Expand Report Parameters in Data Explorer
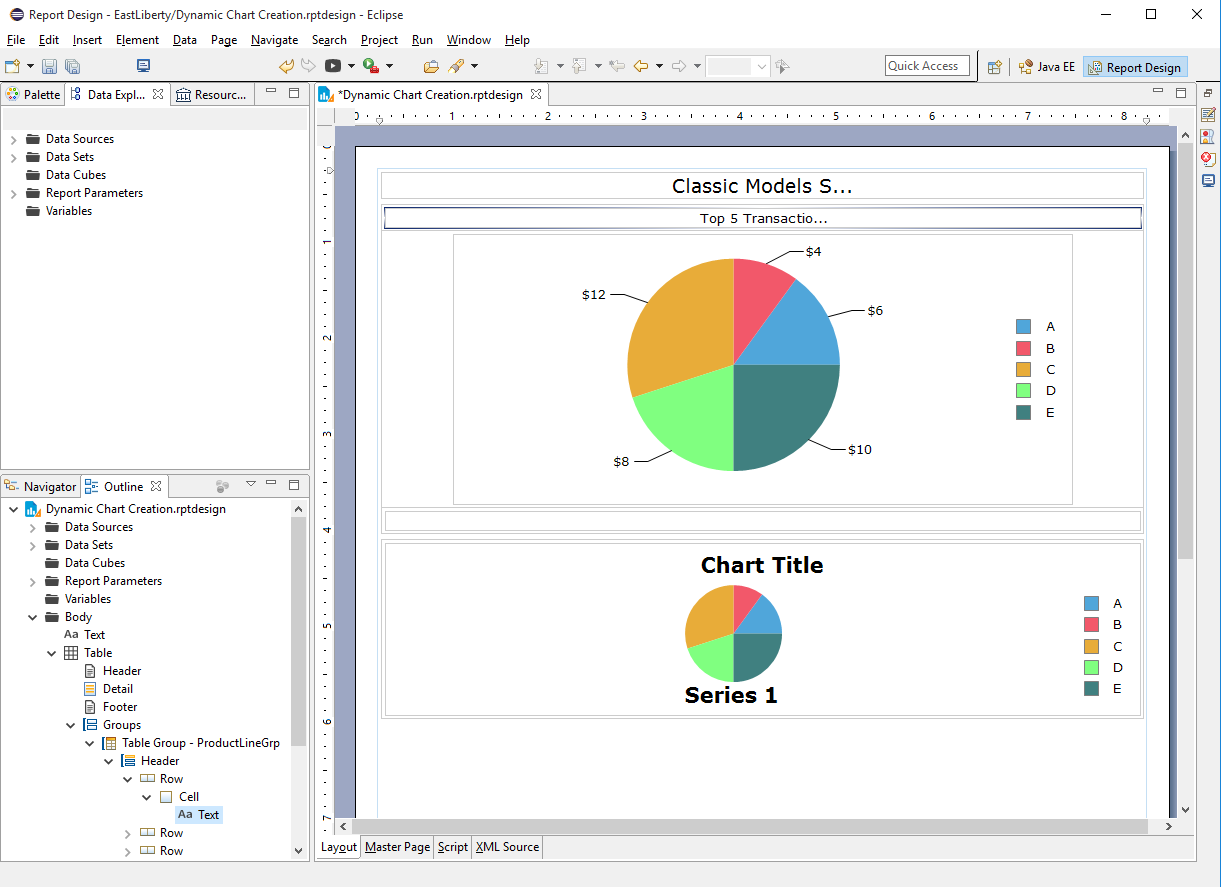The image size is (1221, 887). 13,193
